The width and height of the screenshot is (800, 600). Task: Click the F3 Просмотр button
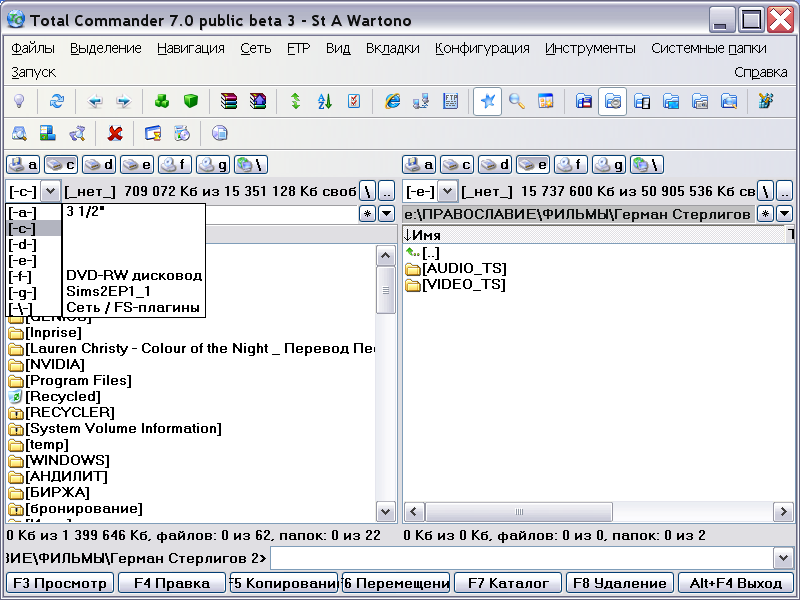tap(60, 583)
